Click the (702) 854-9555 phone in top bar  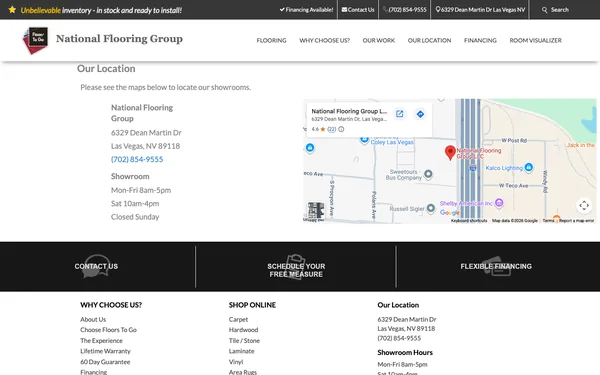pyautogui.click(x=405, y=10)
